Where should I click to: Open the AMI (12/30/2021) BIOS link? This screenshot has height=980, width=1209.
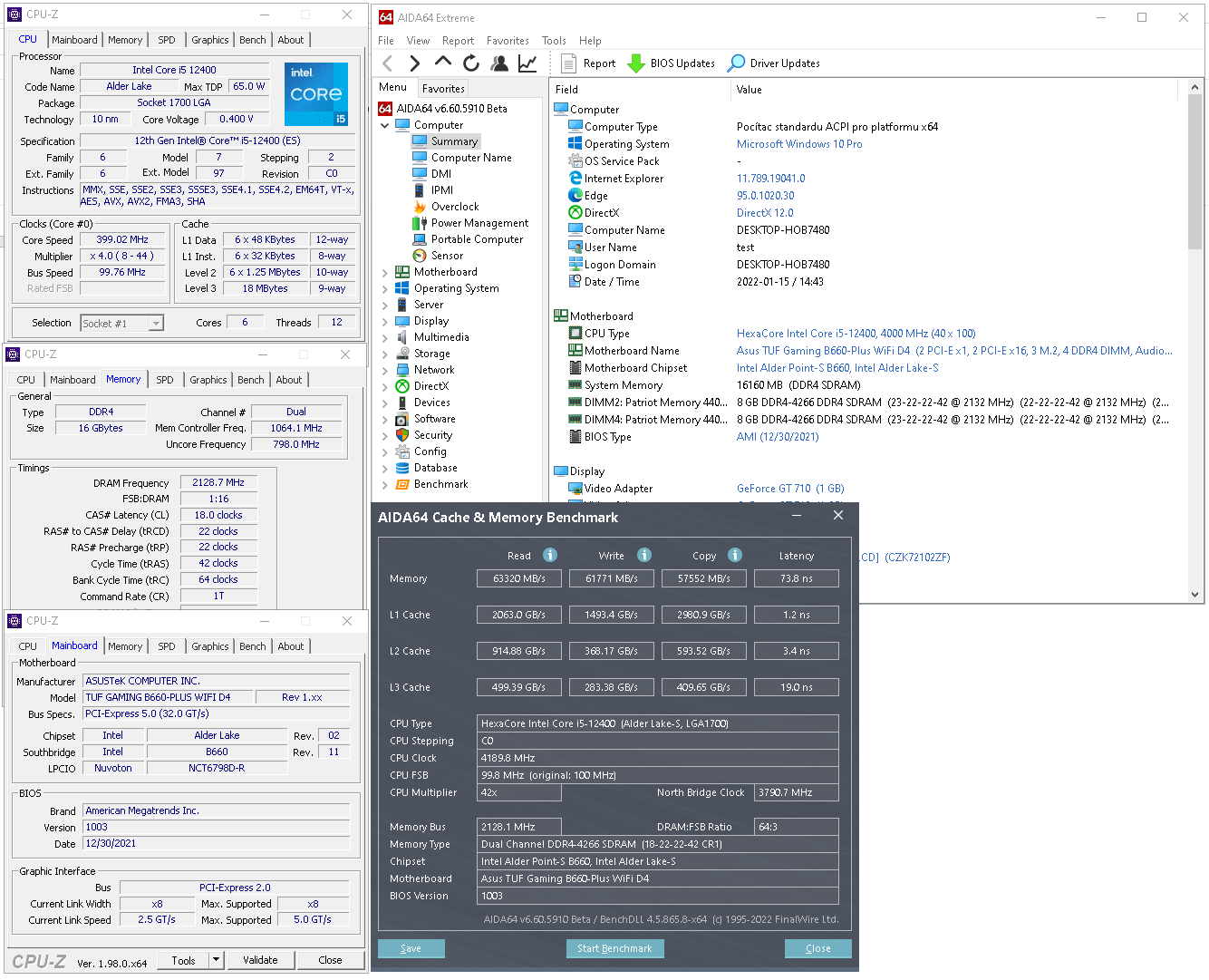778,437
